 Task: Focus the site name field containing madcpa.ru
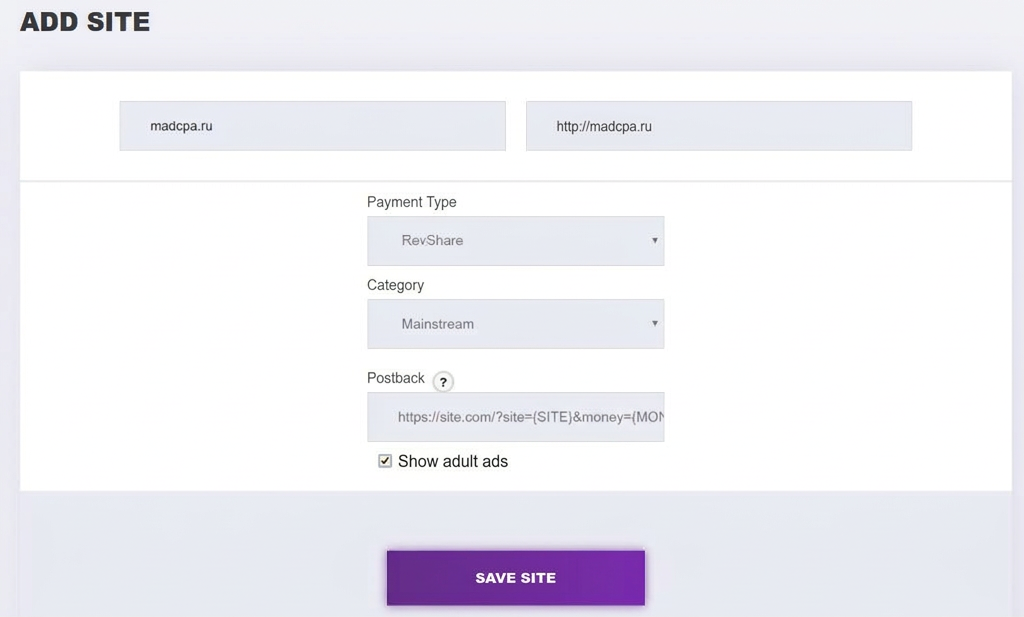point(312,126)
